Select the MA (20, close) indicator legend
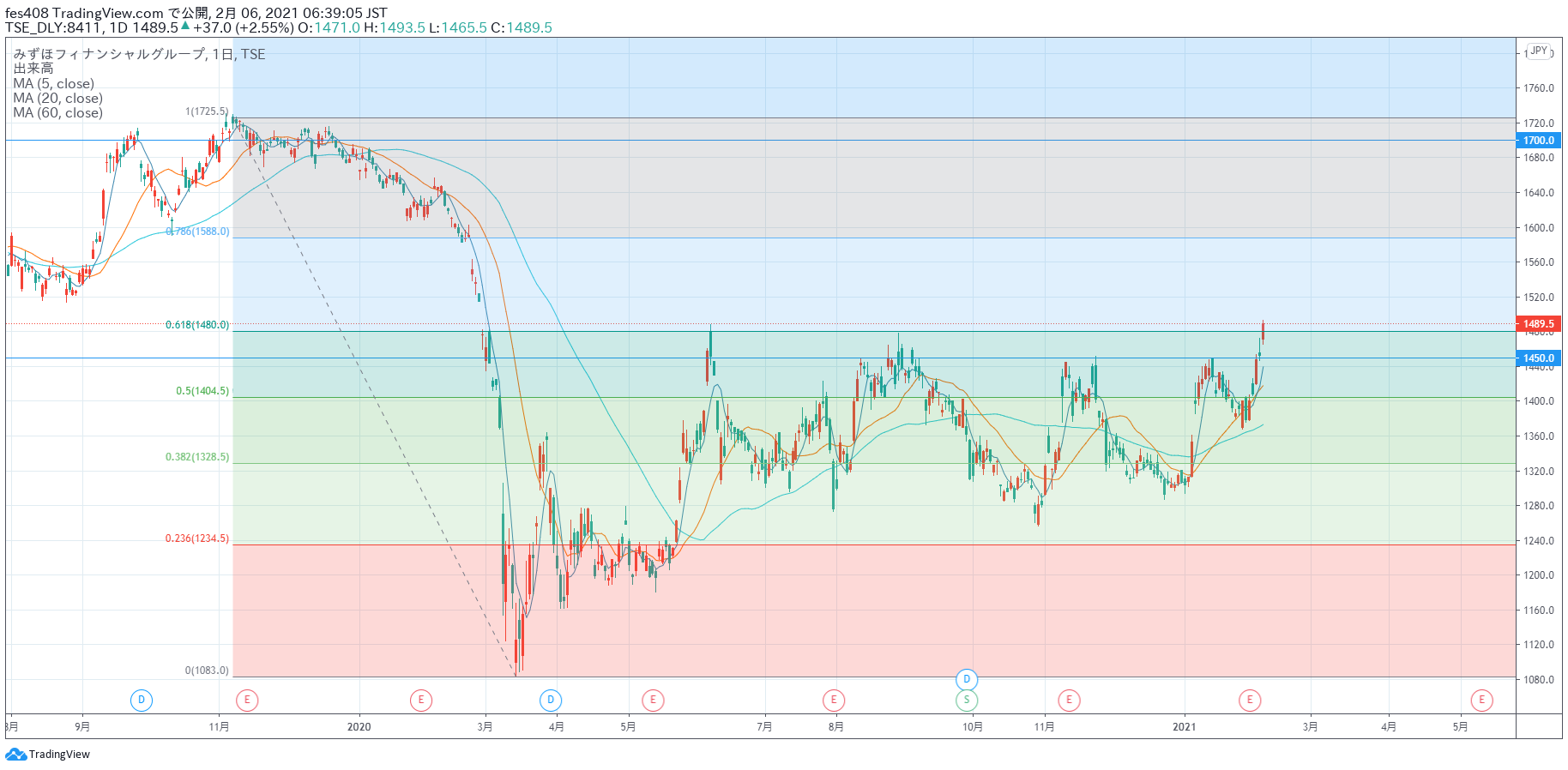1568x770 pixels. 57,98
